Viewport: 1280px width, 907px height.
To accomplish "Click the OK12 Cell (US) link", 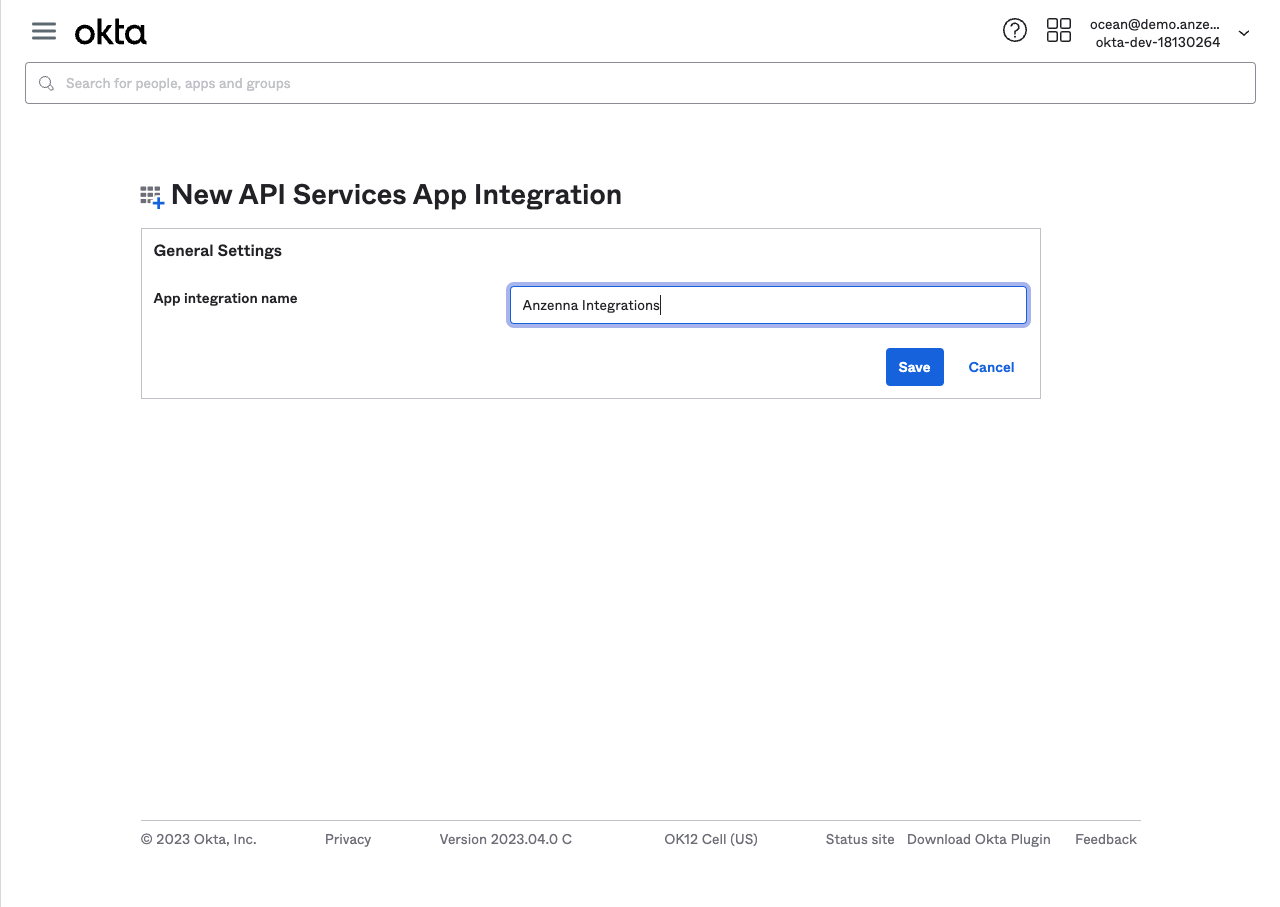I will tap(710, 839).
